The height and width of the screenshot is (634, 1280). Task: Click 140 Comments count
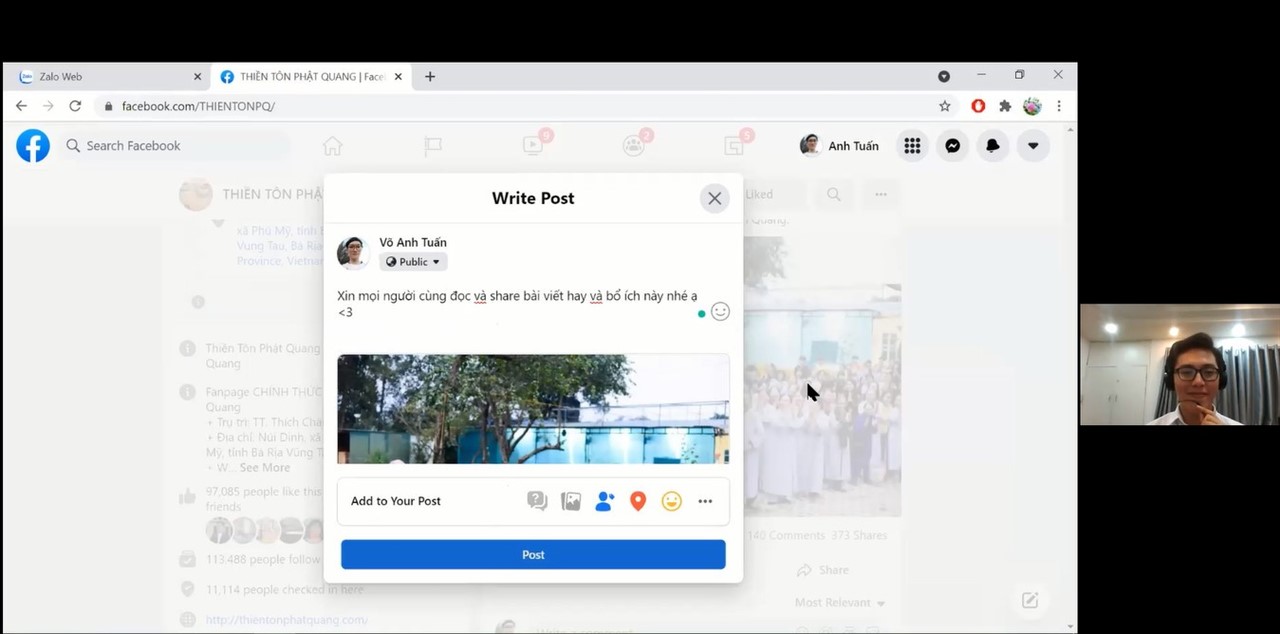pos(784,536)
